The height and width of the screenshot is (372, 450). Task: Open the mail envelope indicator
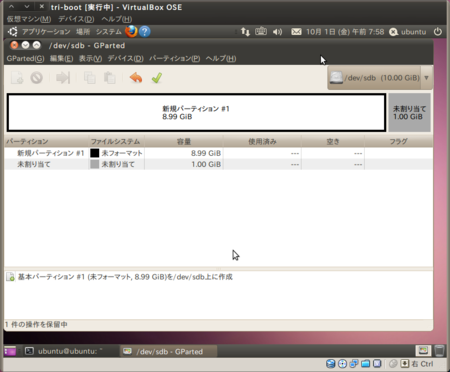click(296, 32)
